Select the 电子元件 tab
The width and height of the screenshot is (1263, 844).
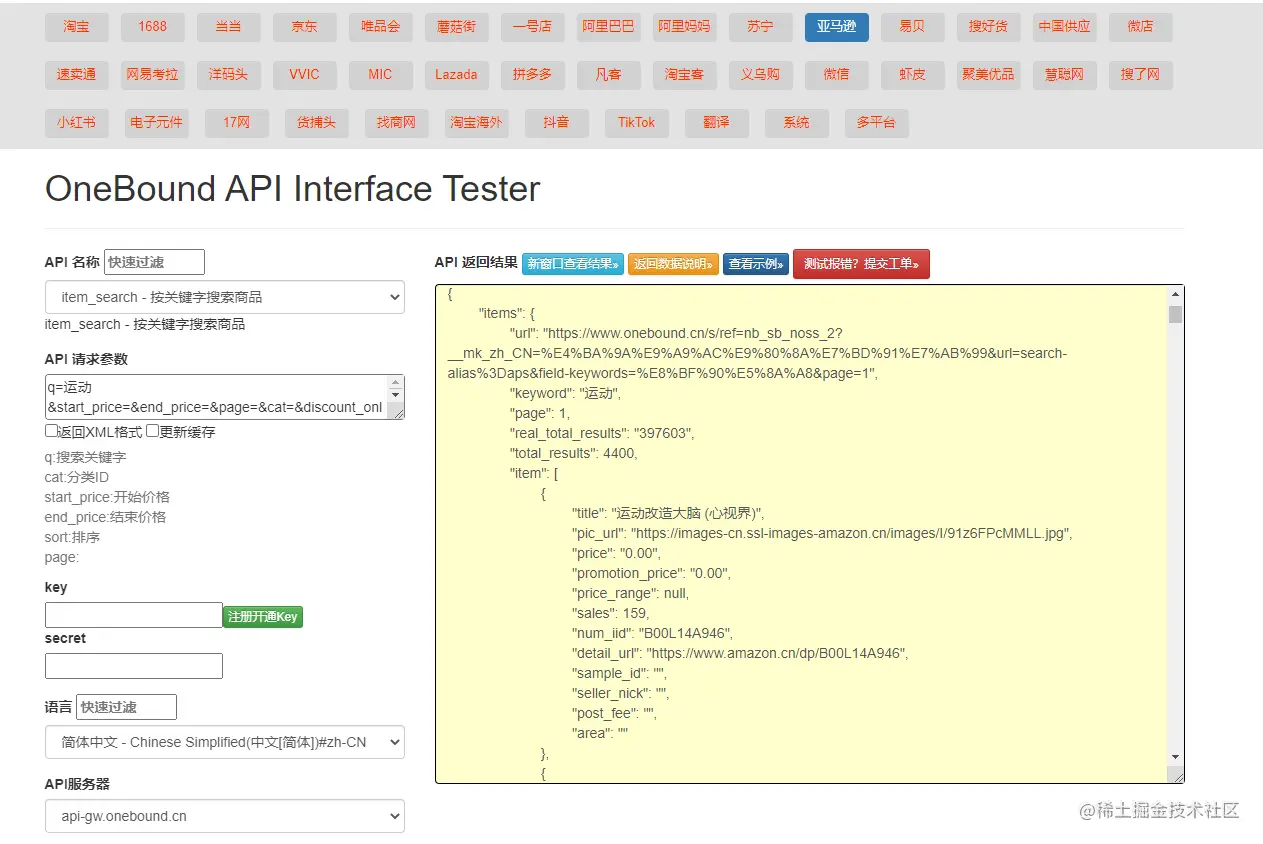157,123
